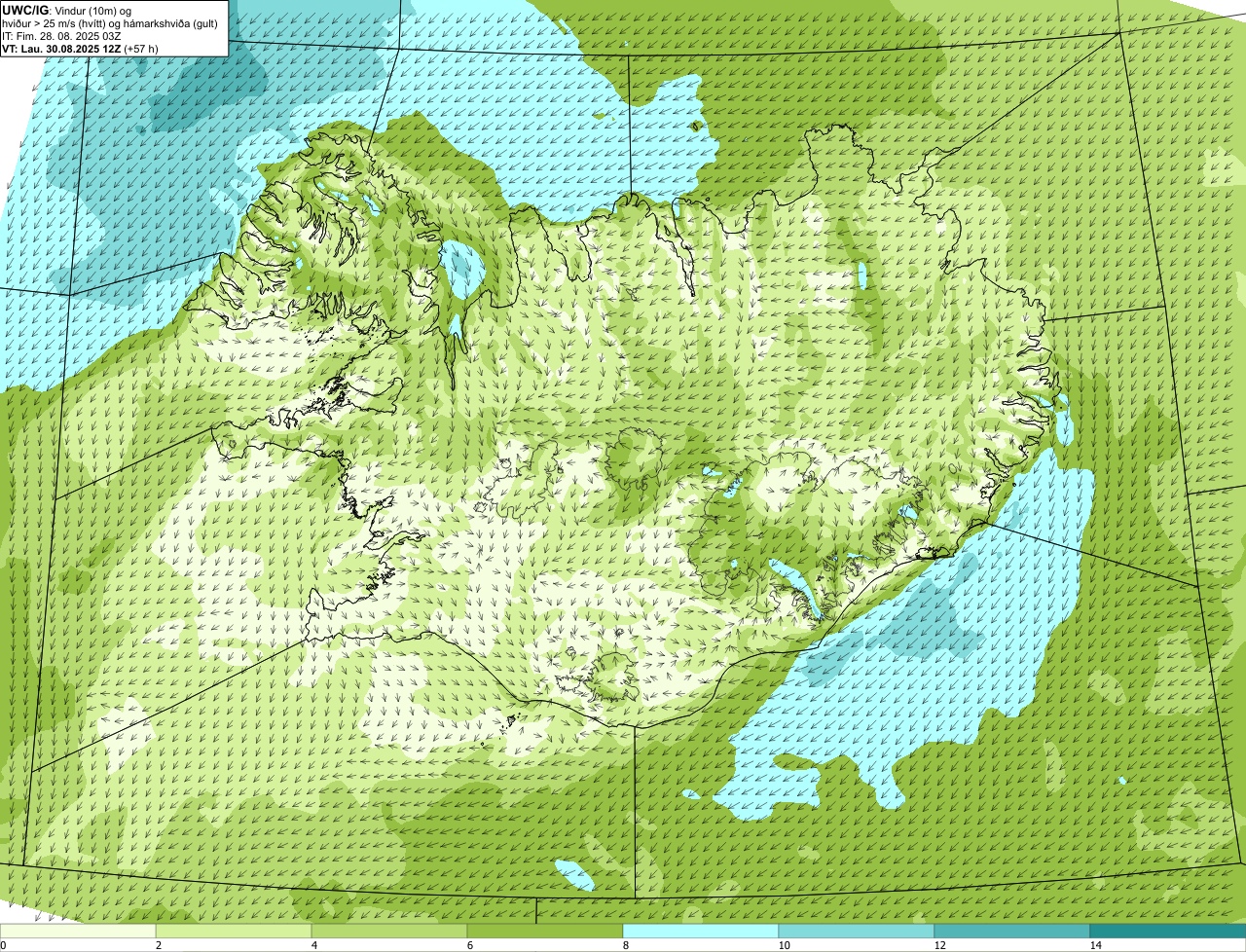Screen dimensions: 1246x952
Task: Click the '14' tick label under color bar
Action: pyautogui.click(x=1095, y=945)
